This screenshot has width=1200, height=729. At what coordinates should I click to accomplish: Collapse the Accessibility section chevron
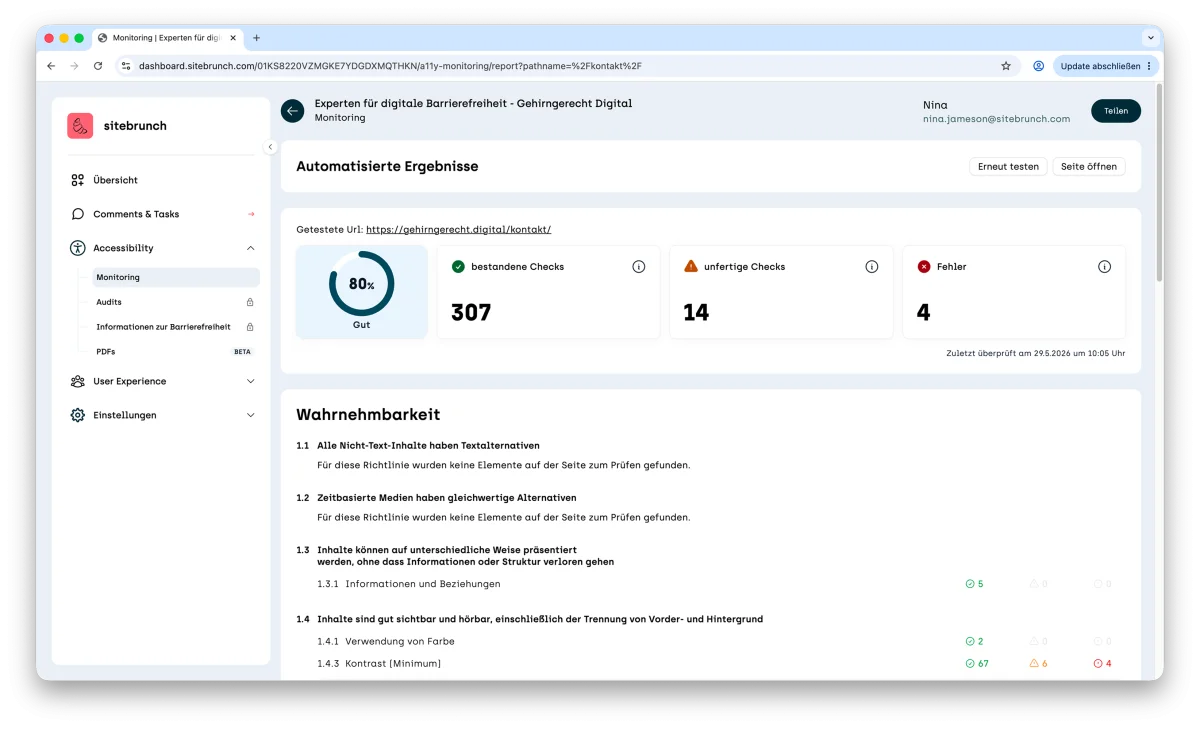pos(250,248)
